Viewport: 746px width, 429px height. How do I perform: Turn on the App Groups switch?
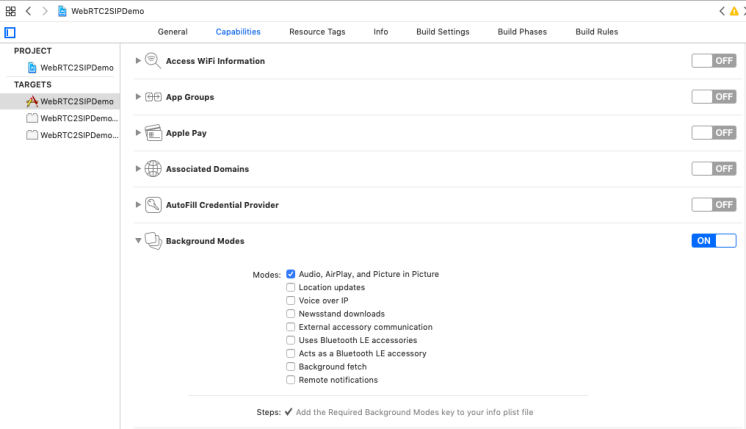(x=713, y=97)
